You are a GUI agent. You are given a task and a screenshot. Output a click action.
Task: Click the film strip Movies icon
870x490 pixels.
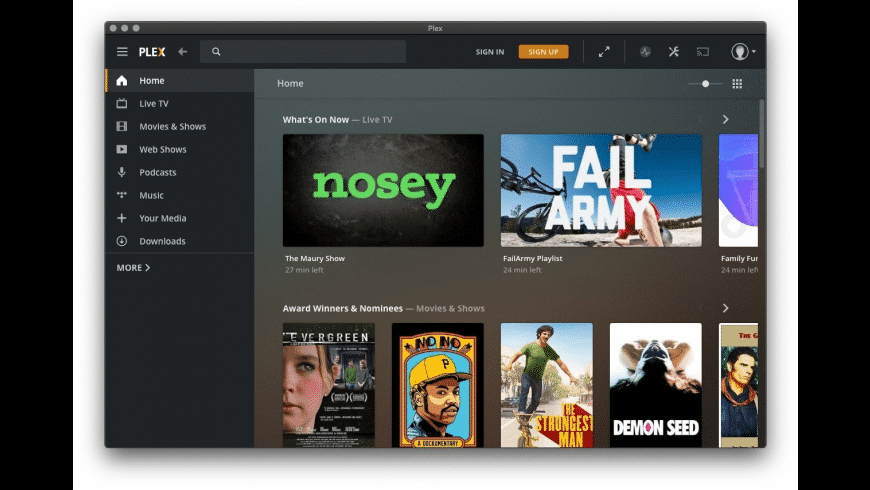(x=122, y=127)
